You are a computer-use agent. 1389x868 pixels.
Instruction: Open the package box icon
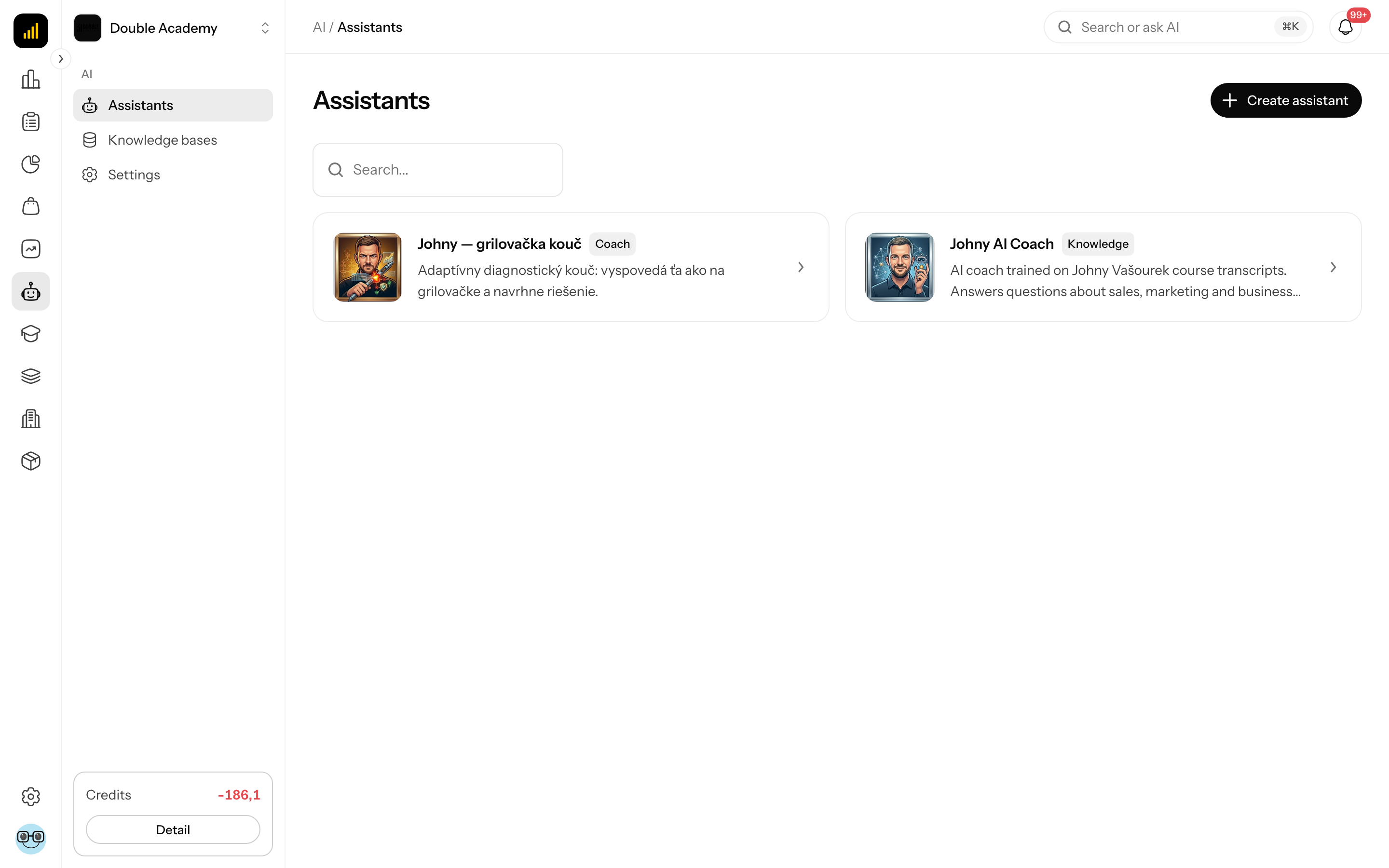(x=31, y=461)
